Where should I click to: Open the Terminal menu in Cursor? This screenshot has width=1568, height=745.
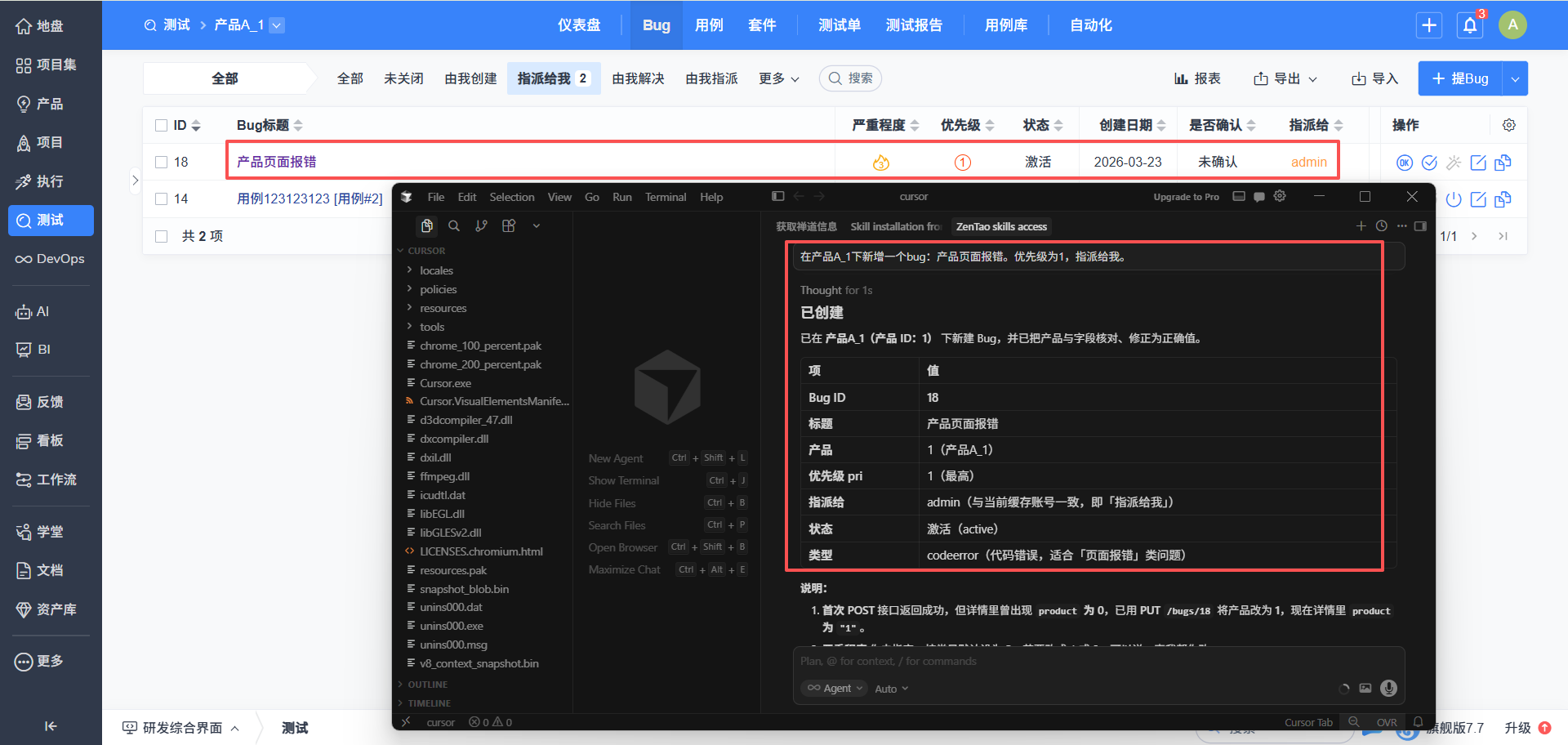click(x=666, y=197)
